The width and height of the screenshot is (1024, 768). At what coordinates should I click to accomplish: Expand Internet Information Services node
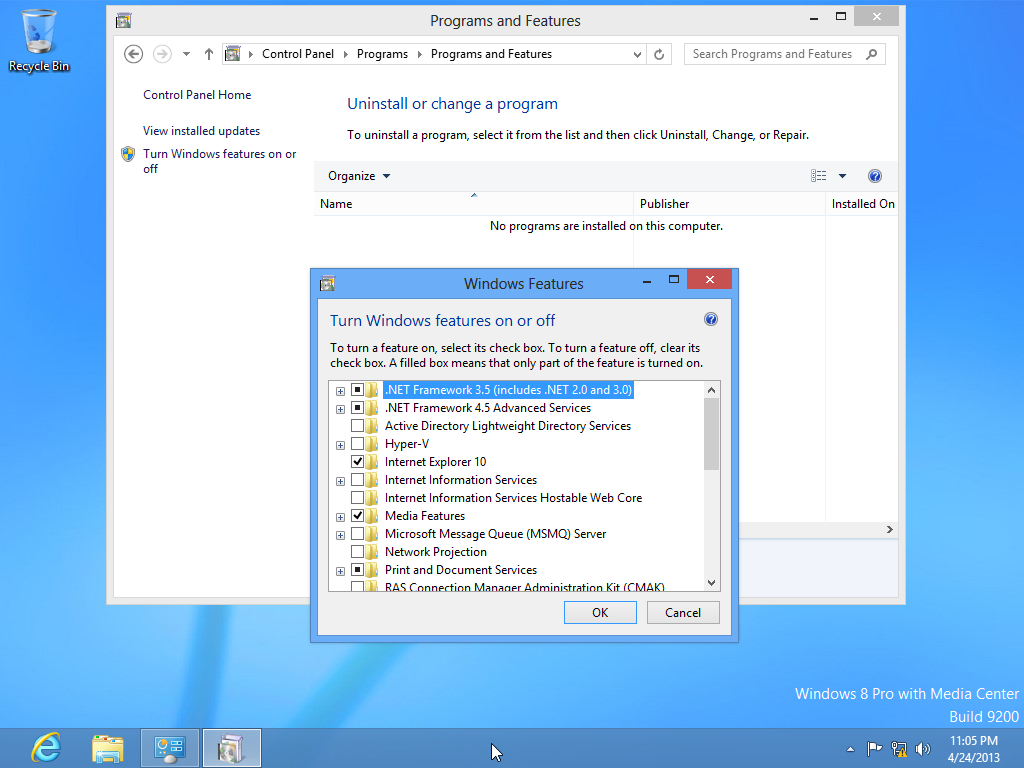340,481
